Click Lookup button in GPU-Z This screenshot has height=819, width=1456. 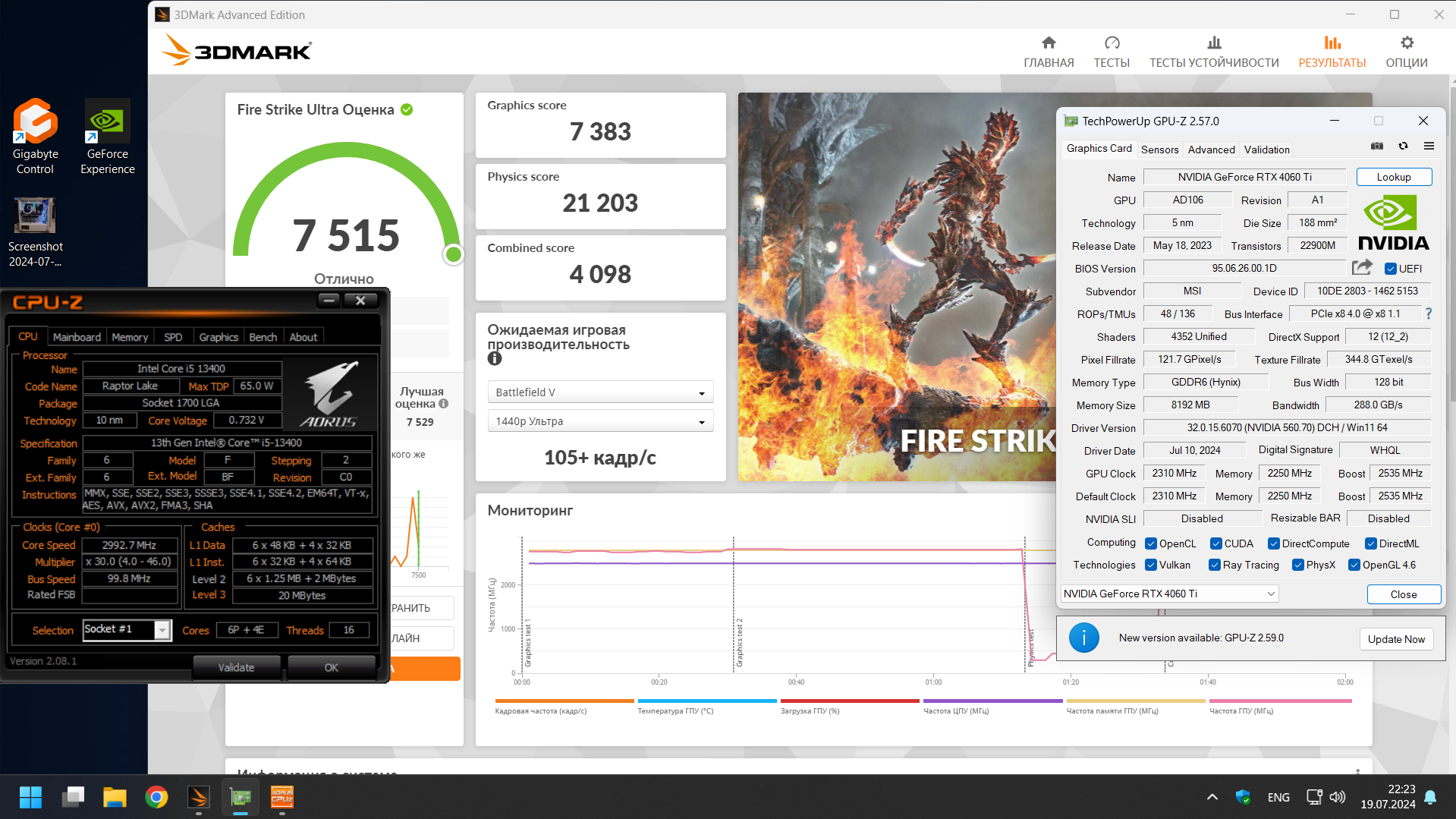click(x=1394, y=177)
